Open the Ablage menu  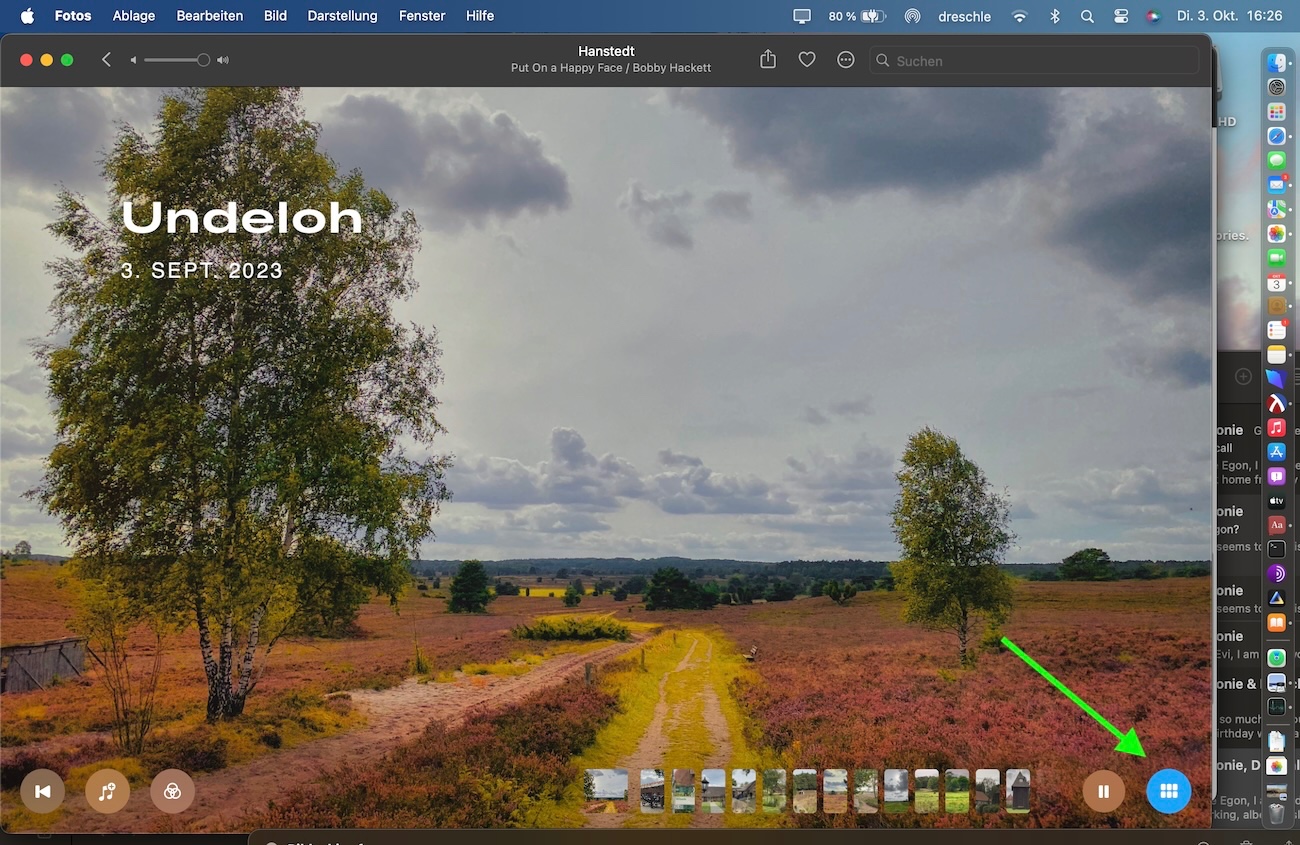pyautogui.click(x=134, y=16)
